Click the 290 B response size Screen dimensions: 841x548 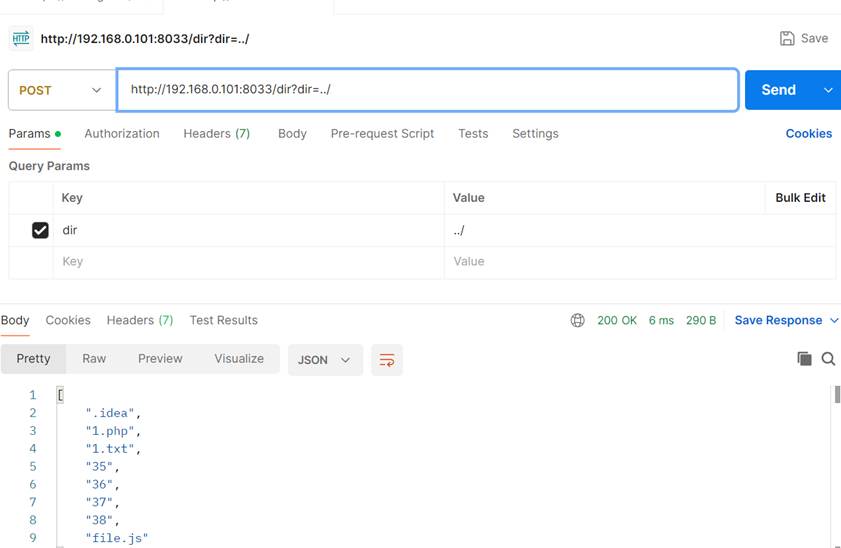point(701,320)
